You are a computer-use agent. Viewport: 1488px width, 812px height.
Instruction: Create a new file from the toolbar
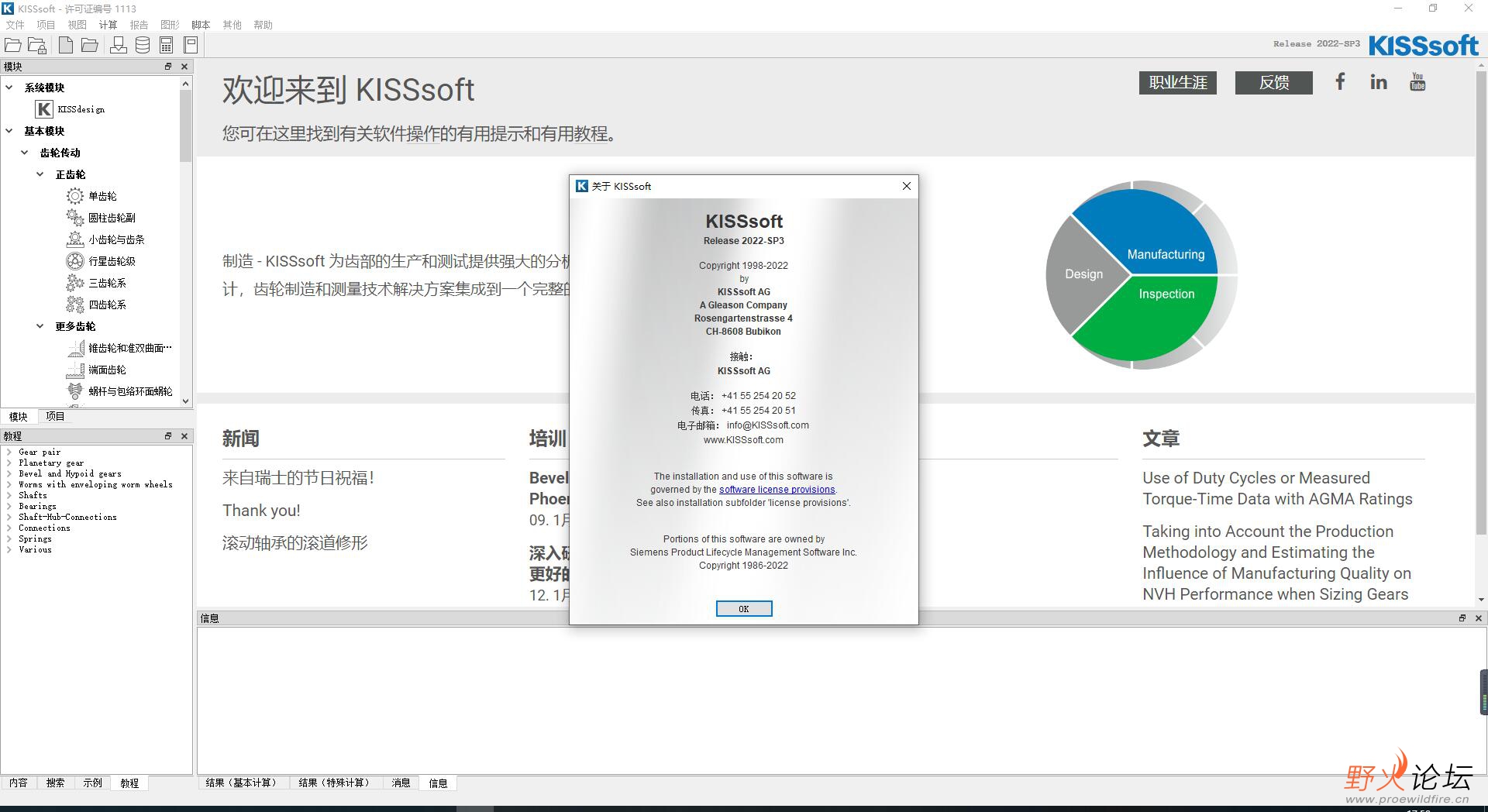66,45
